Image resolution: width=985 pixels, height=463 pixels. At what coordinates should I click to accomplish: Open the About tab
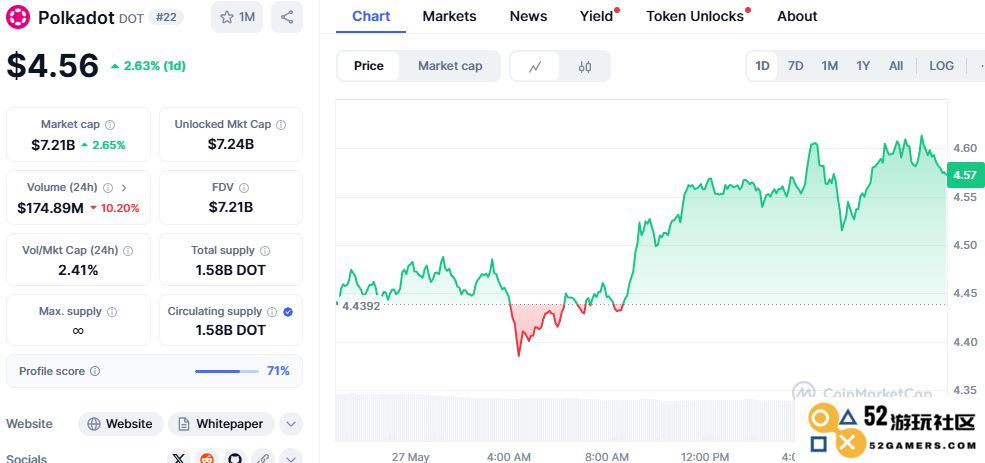click(x=797, y=16)
